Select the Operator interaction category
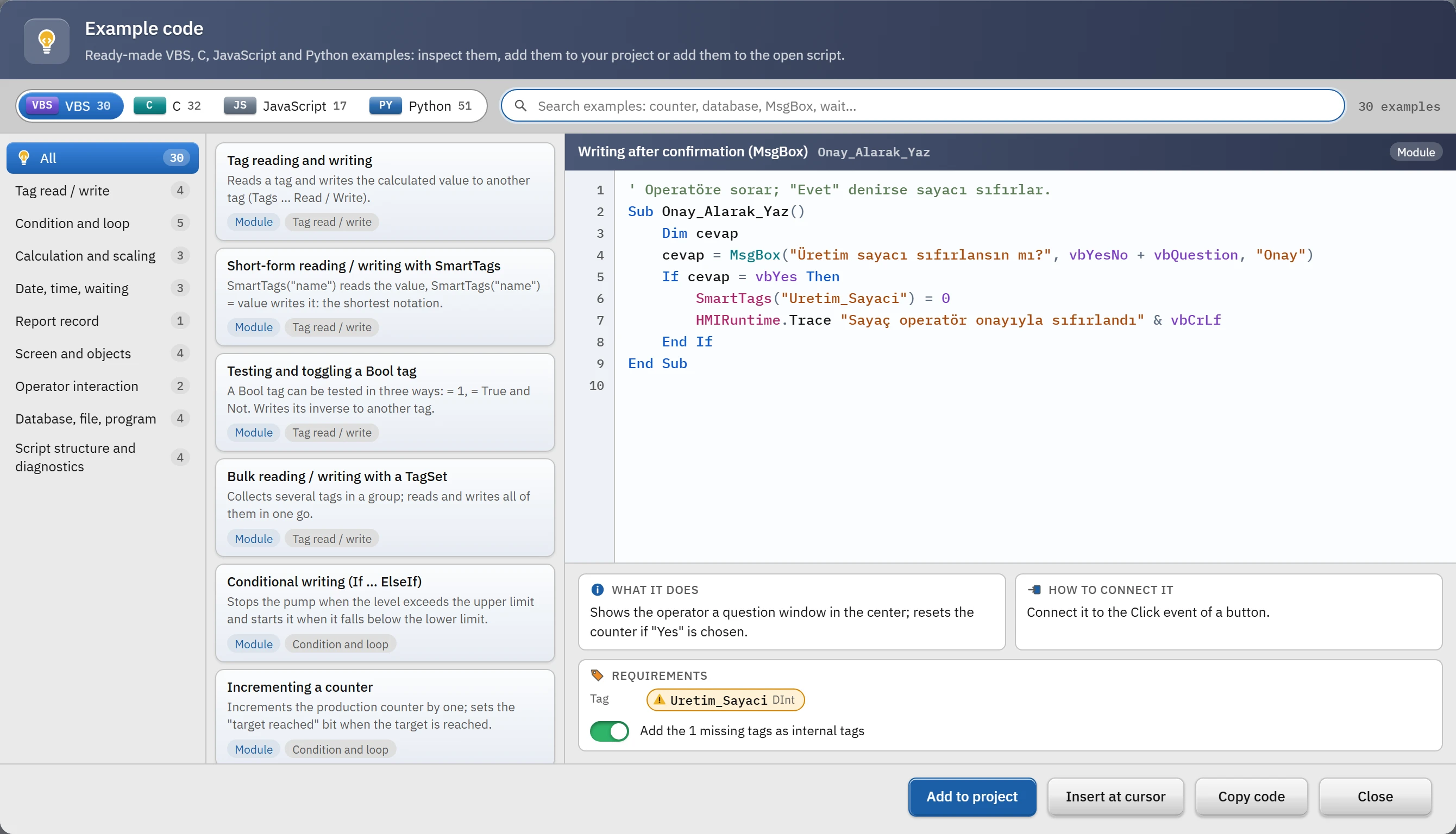The height and width of the screenshot is (834, 1456). [103, 386]
